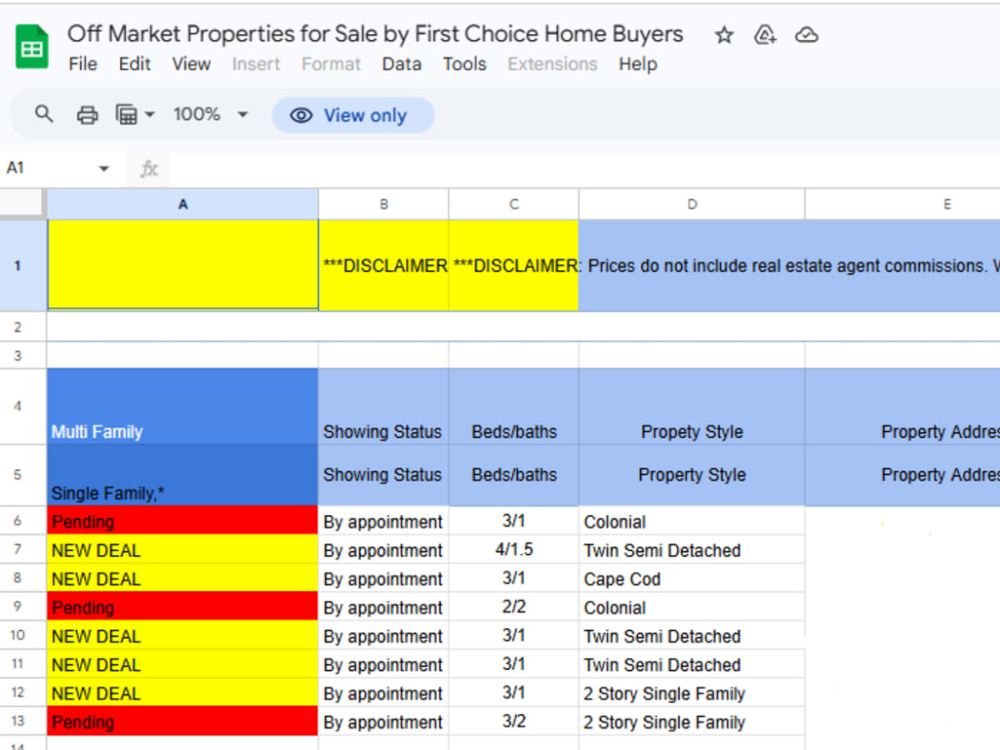1000x750 pixels.
Task: Expand the A1 name box dropdown
Action: coord(103,168)
